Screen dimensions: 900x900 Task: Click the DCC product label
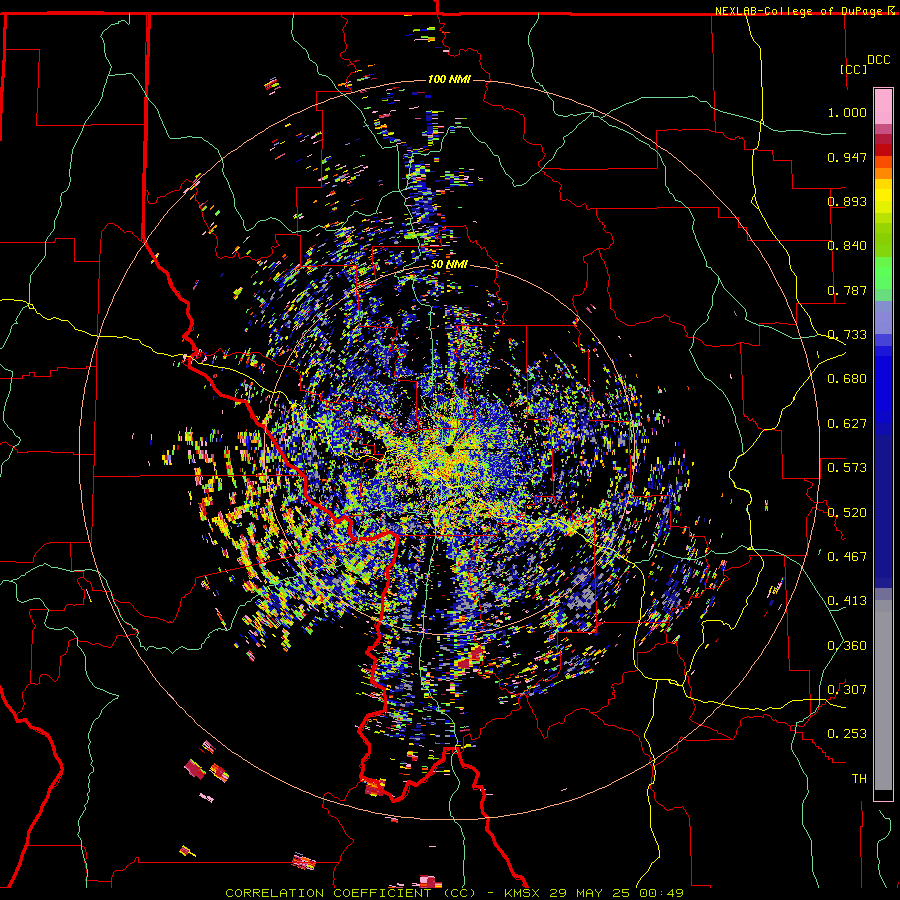[878, 60]
